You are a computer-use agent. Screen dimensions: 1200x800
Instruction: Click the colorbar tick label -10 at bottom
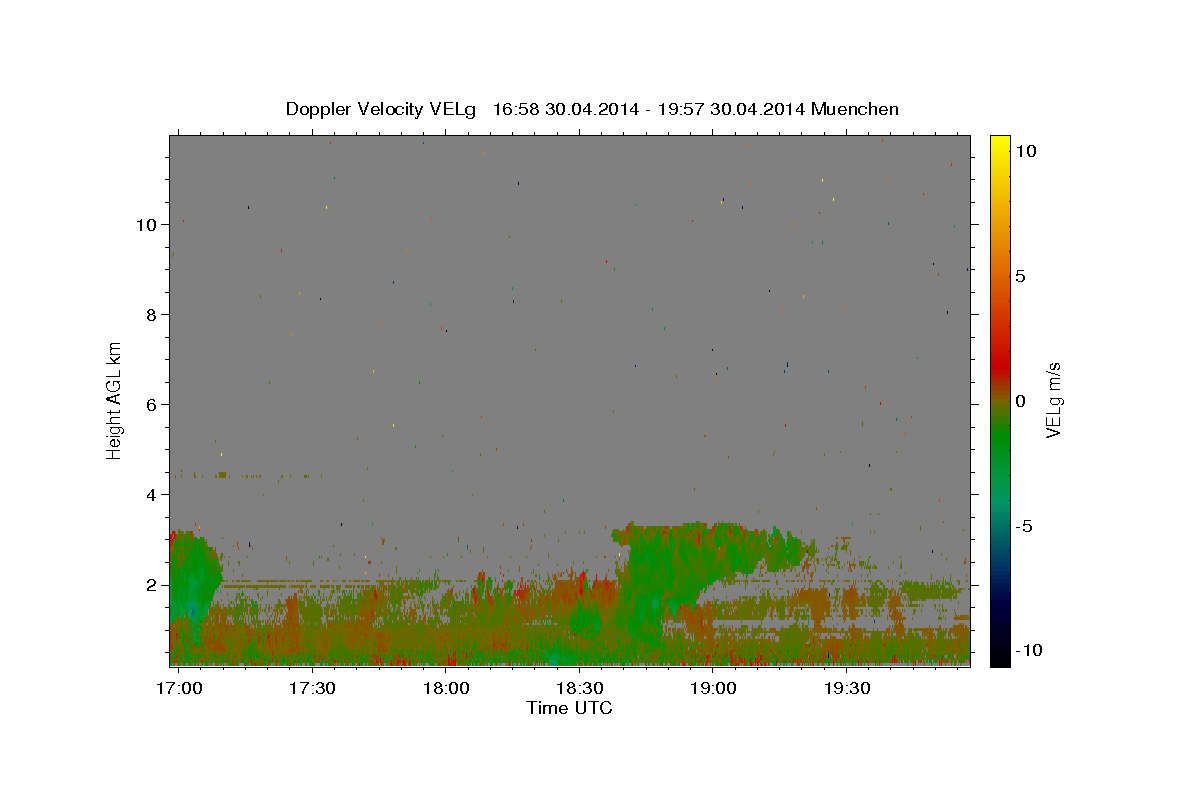1028,650
